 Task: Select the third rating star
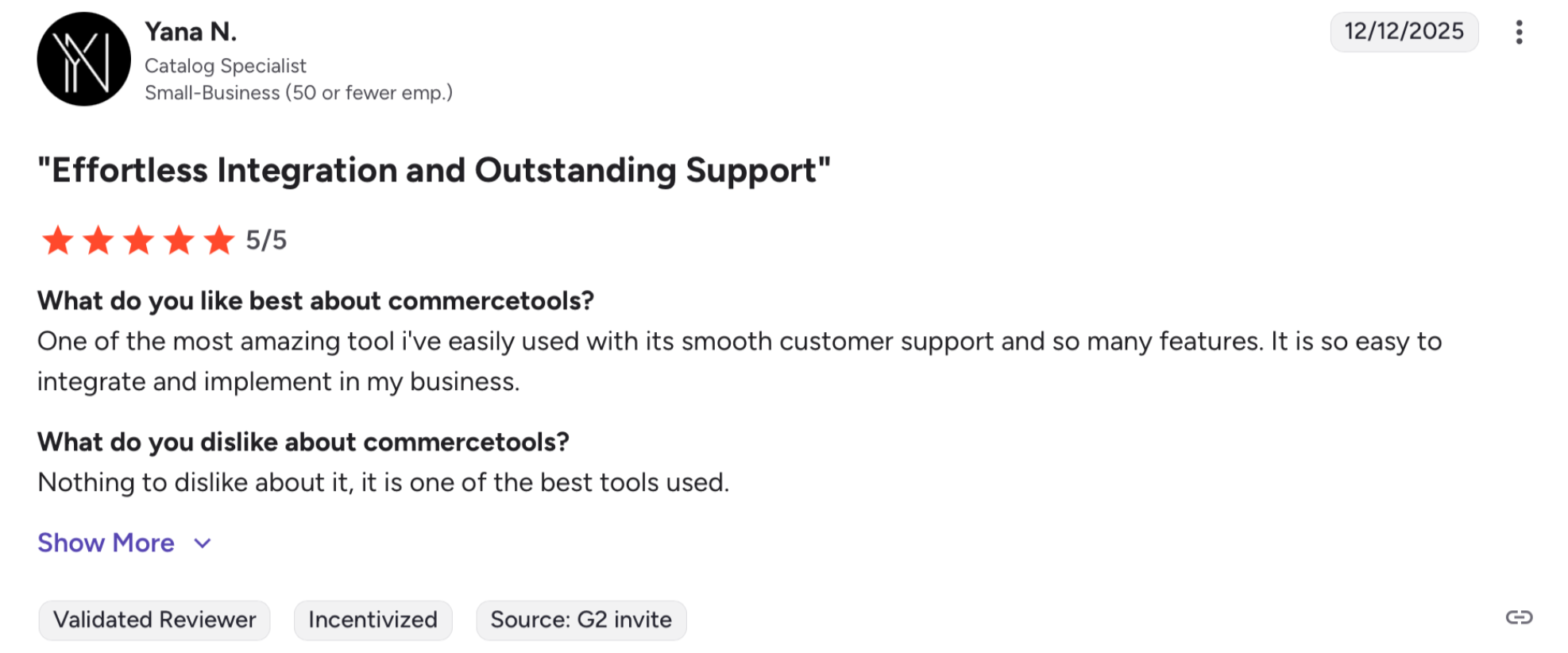(x=139, y=240)
